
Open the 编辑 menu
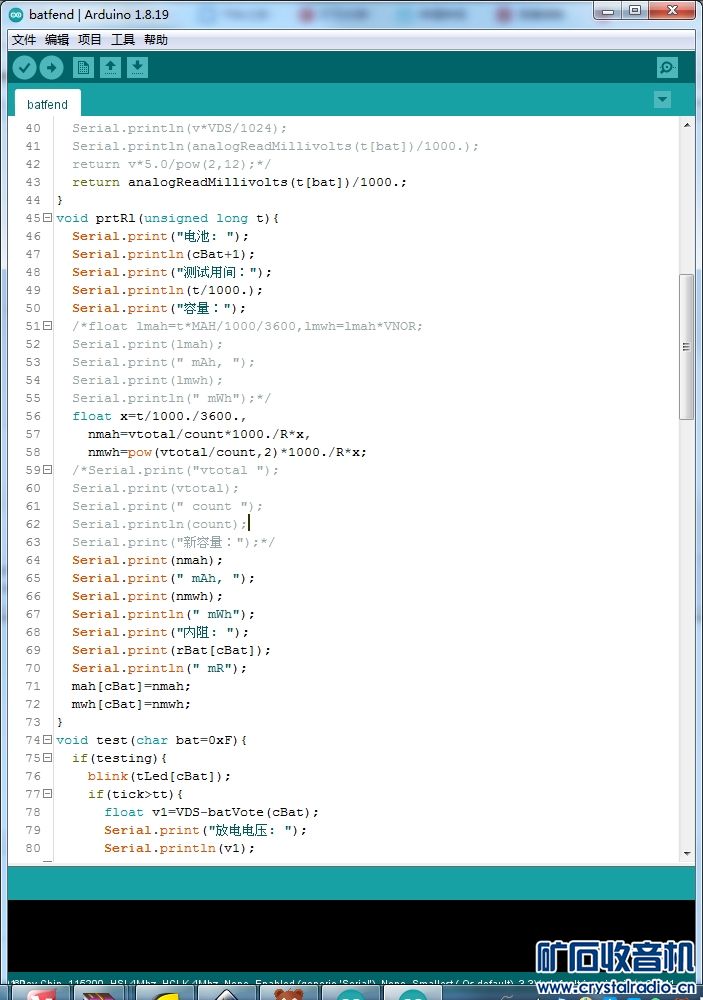pyautogui.click(x=57, y=40)
